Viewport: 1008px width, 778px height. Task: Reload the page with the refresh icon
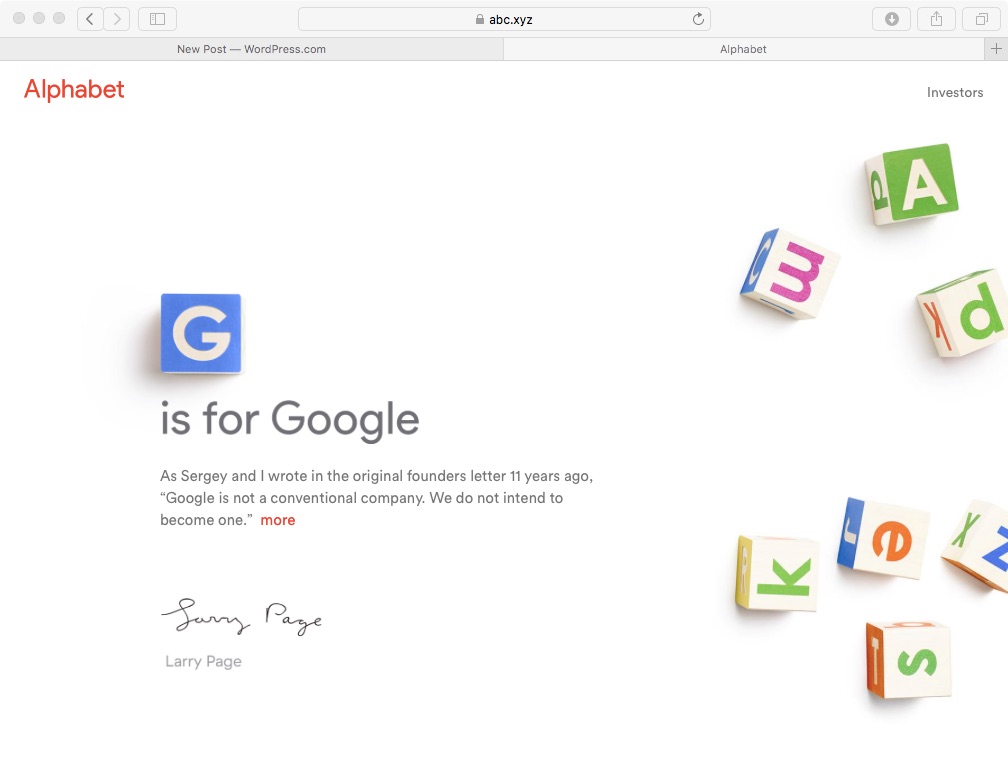[x=698, y=19]
